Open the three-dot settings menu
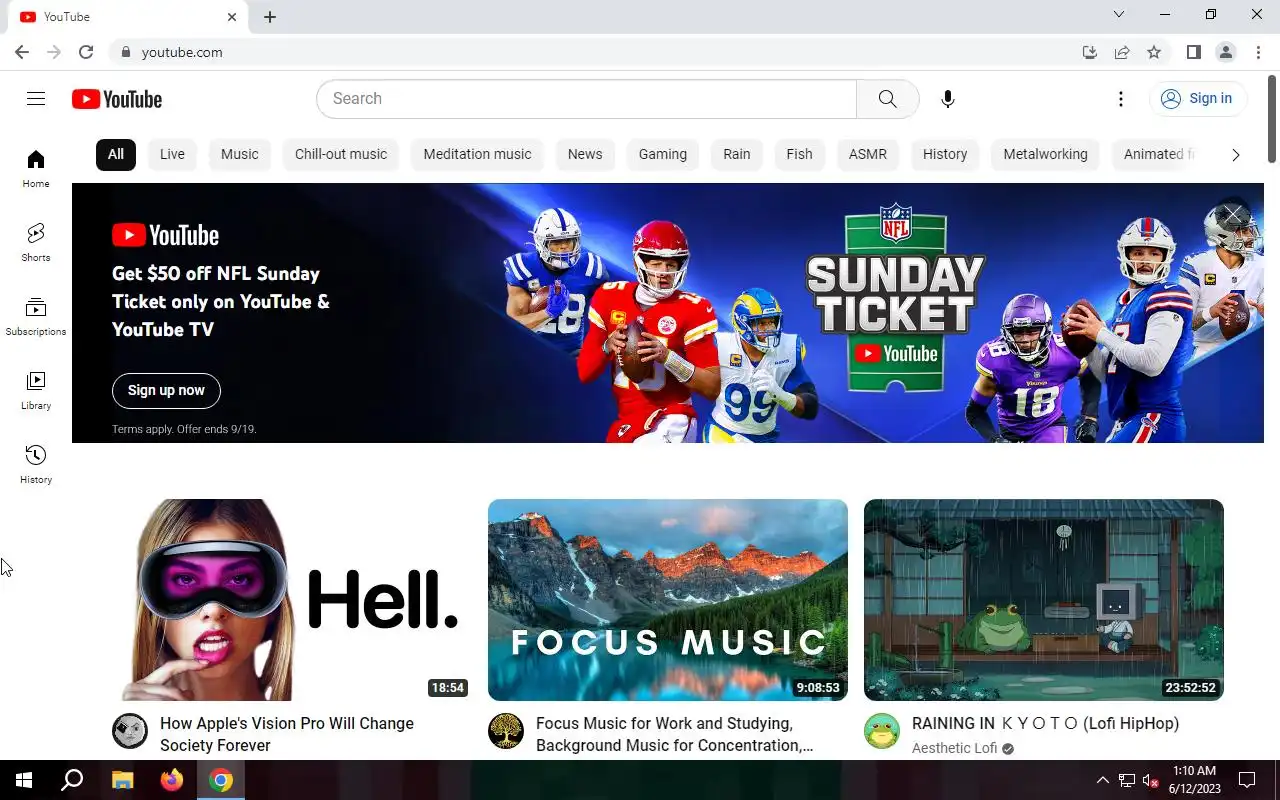This screenshot has width=1280, height=800. click(x=1121, y=99)
